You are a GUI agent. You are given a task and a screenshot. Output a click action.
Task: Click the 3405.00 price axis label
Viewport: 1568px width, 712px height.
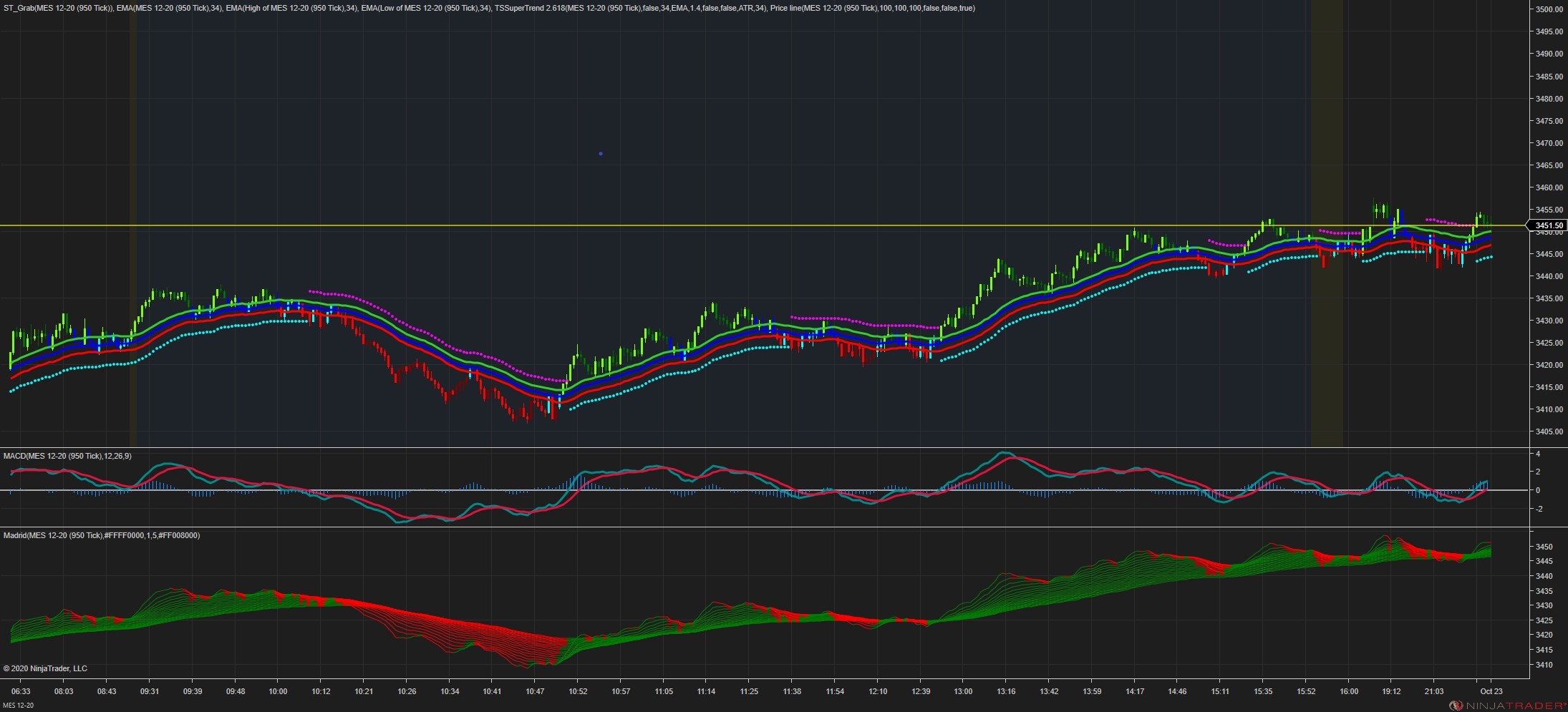(x=1549, y=431)
